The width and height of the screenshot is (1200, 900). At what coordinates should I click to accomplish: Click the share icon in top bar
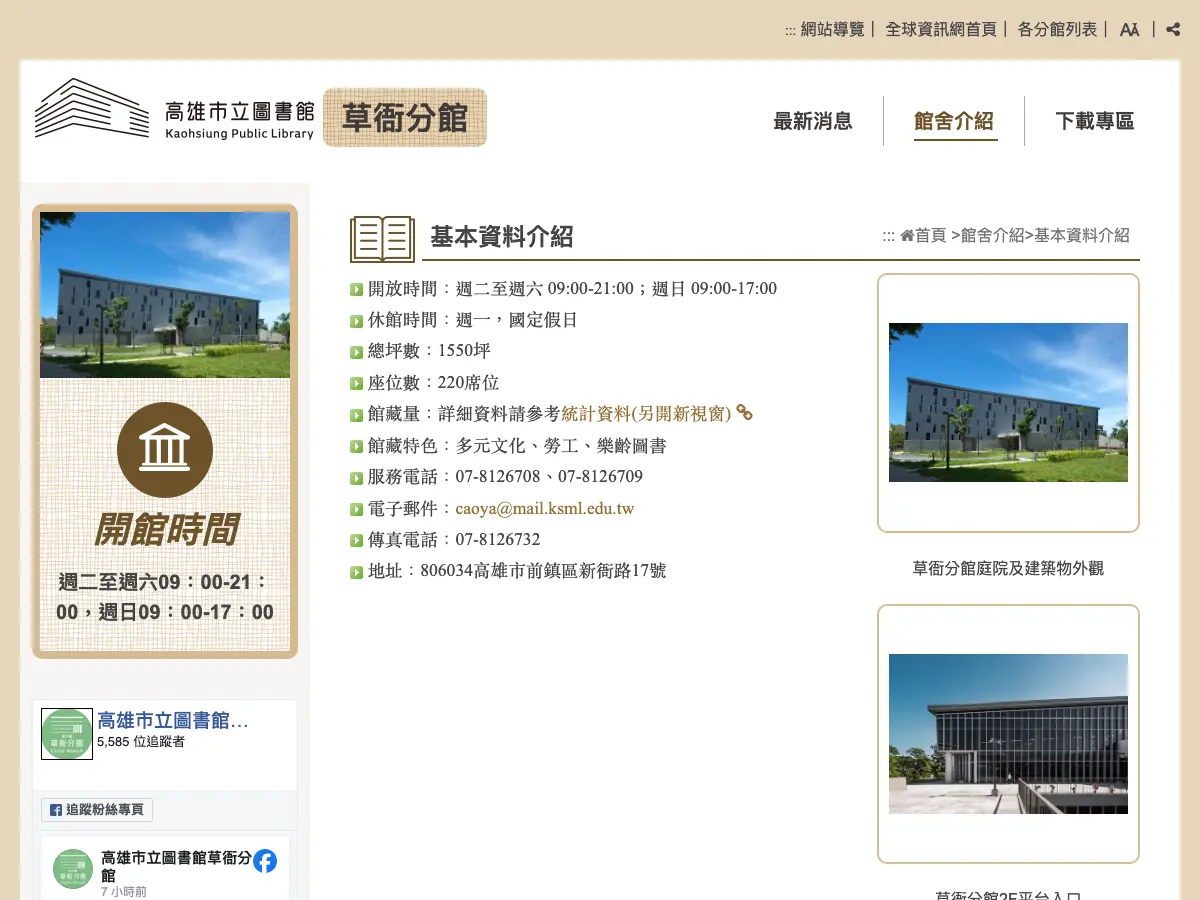point(1173,29)
